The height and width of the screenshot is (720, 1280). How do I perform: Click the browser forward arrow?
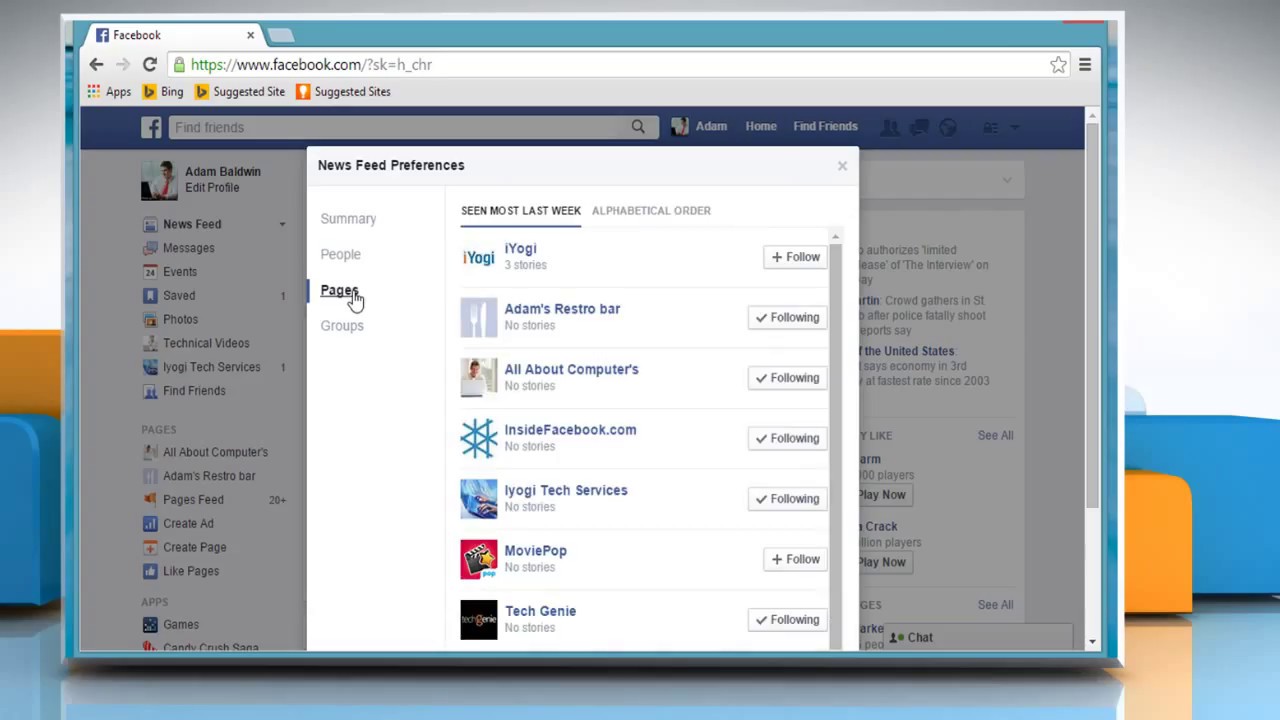point(123,65)
